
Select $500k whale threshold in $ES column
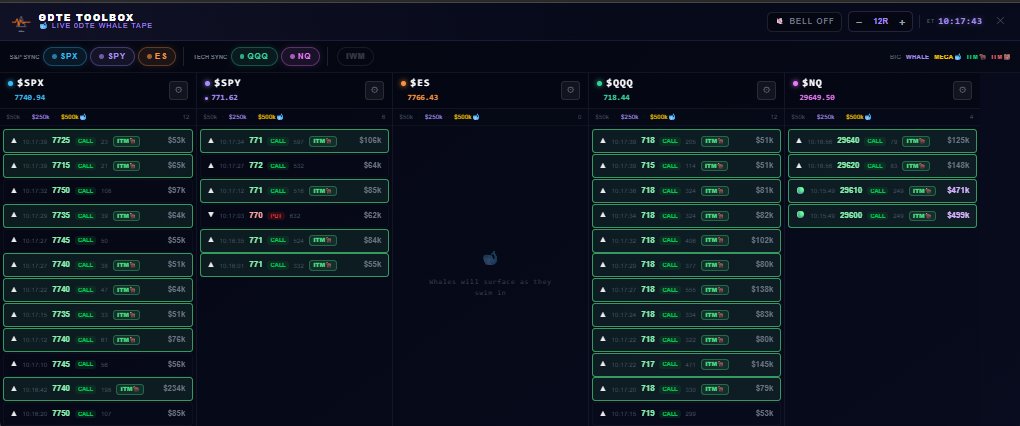tap(466, 117)
